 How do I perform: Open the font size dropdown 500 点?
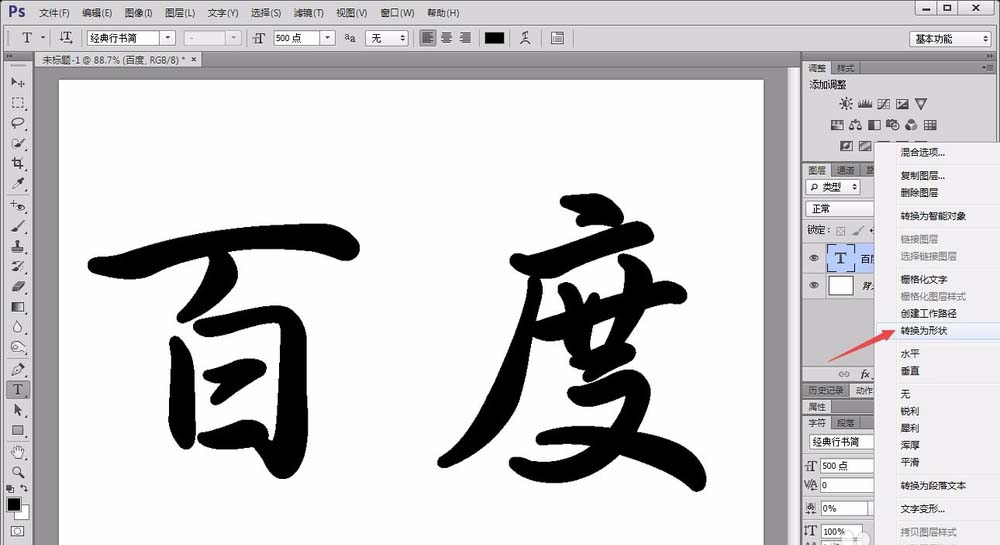point(328,38)
